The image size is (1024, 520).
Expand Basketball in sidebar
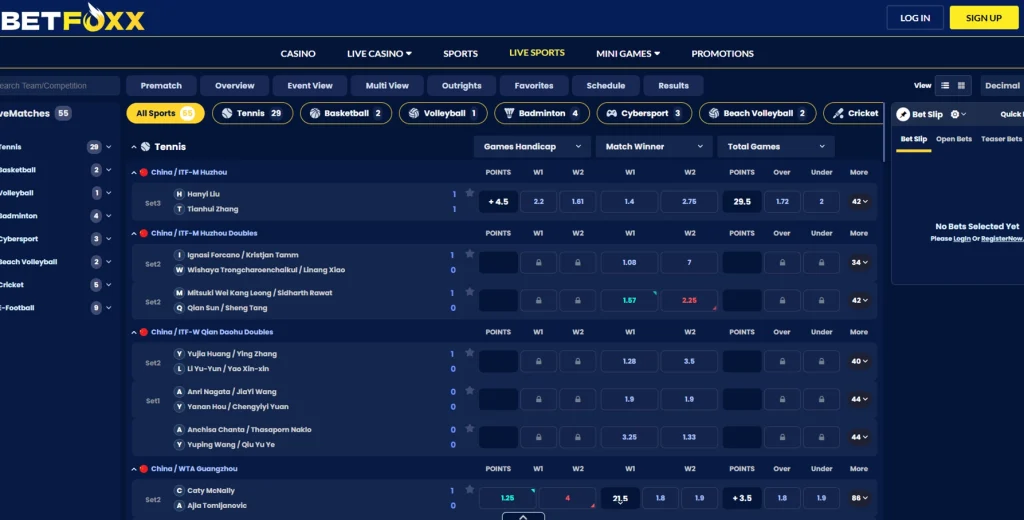coord(108,170)
